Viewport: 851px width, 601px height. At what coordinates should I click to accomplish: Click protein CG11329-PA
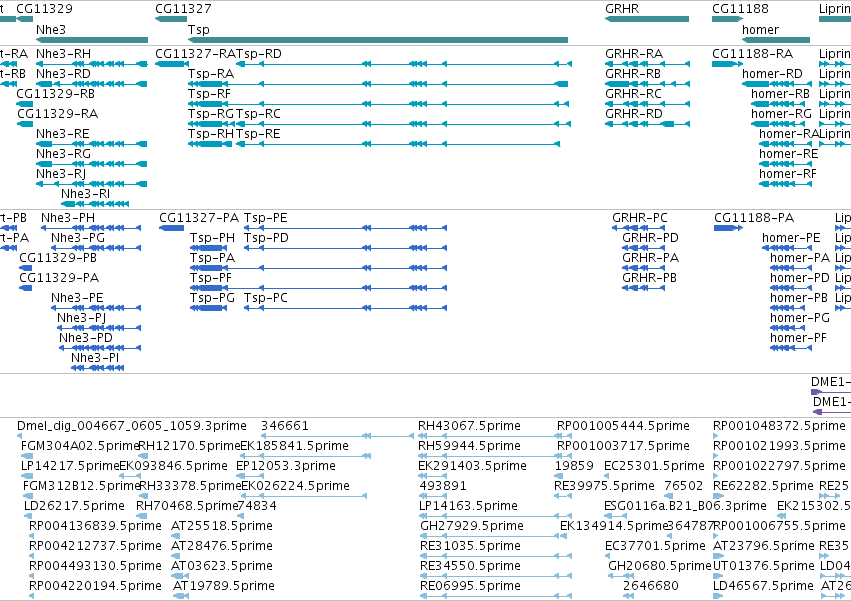tap(26, 288)
